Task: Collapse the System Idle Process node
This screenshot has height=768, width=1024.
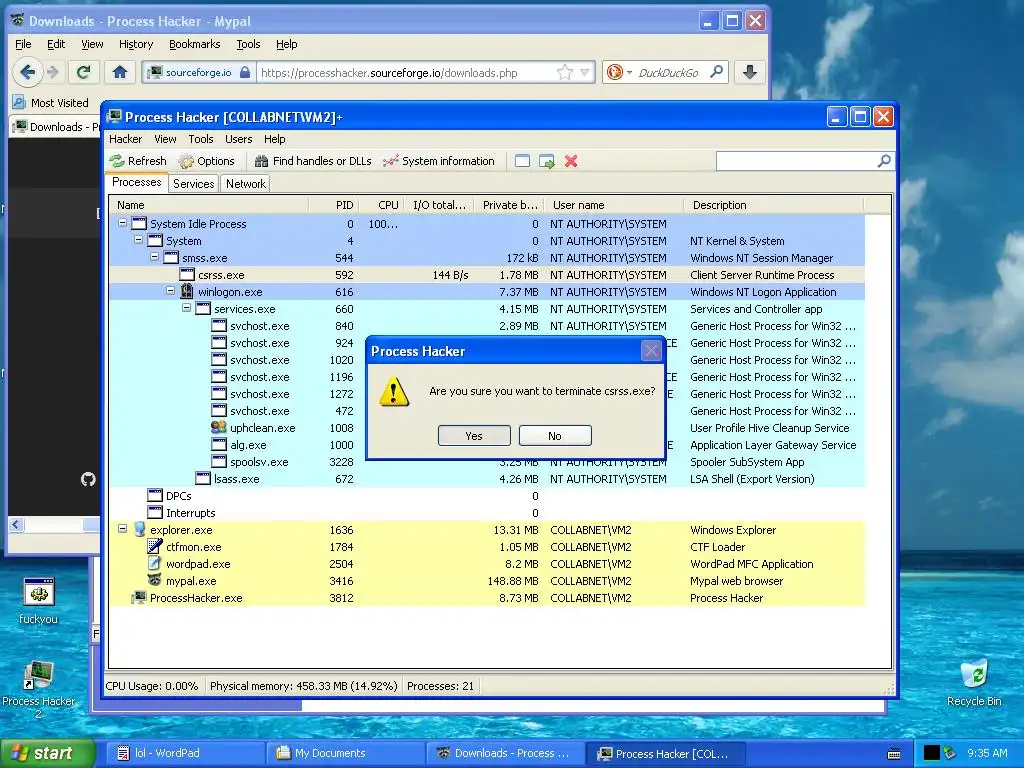Action: pyautogui.click(x=122, y=223)
